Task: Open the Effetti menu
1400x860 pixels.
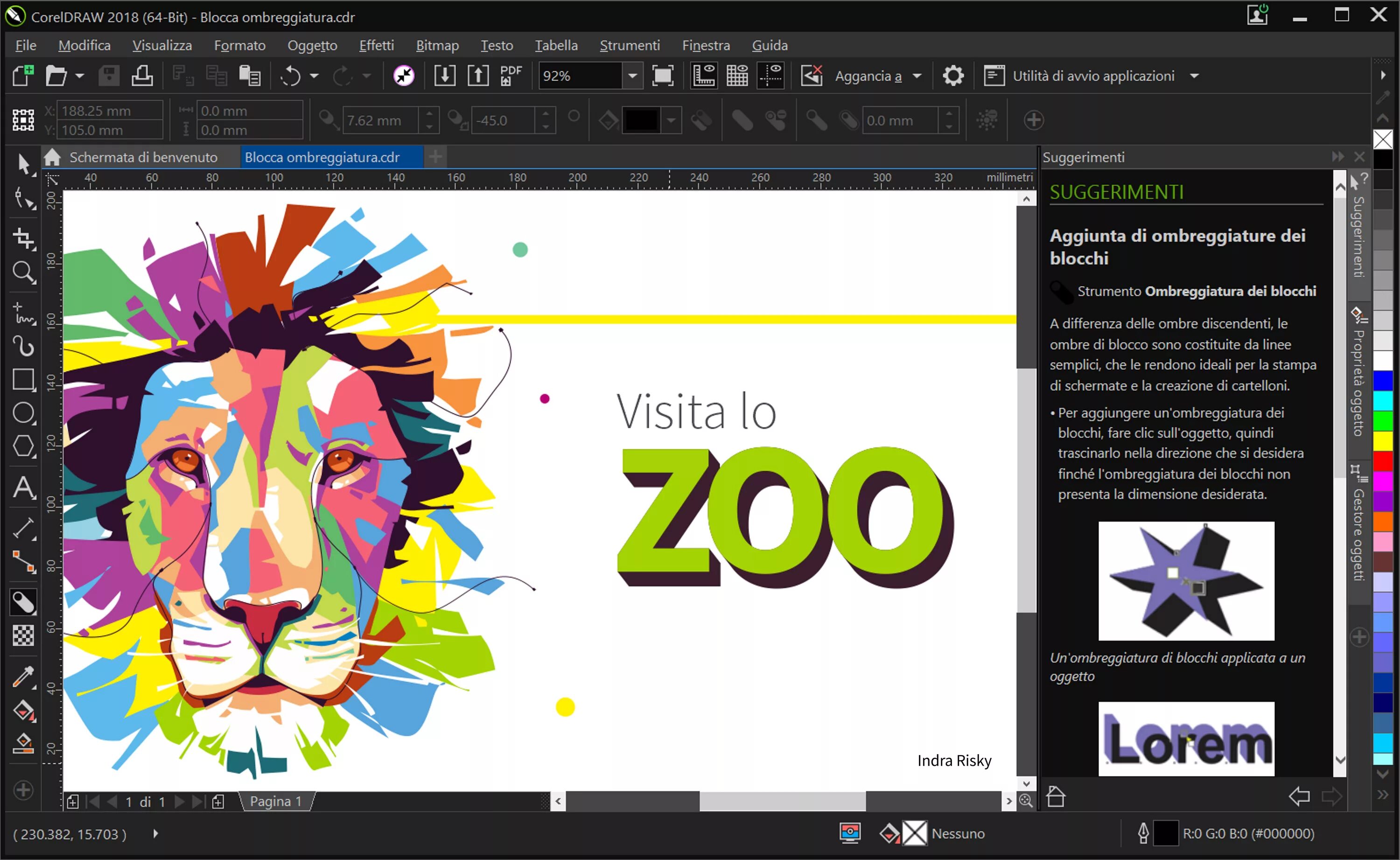Action: coord(376,46)
